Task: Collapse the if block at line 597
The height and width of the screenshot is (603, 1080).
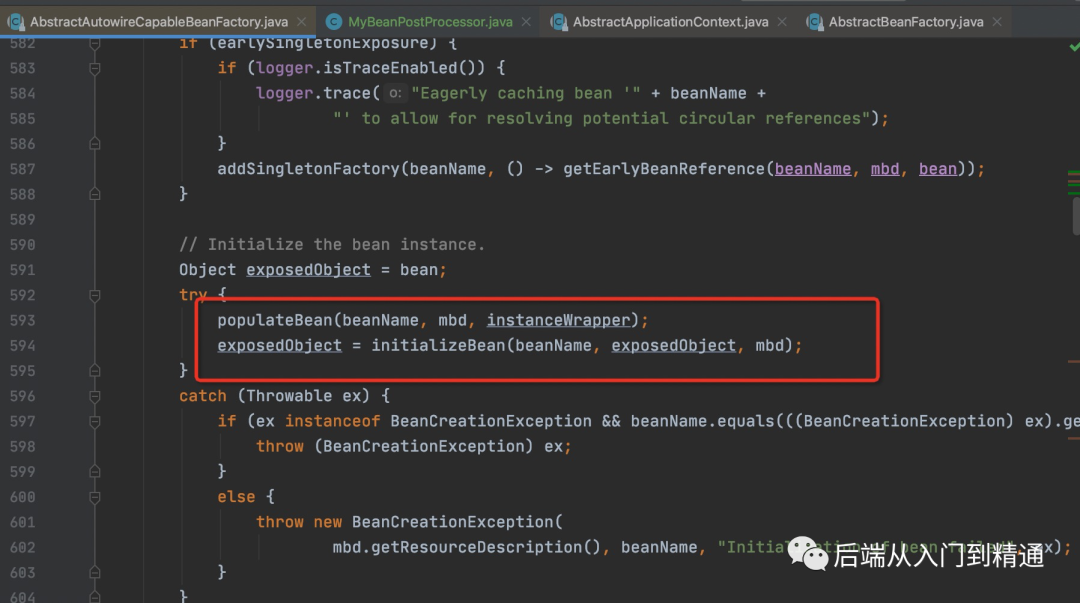Action: [95, 421]
